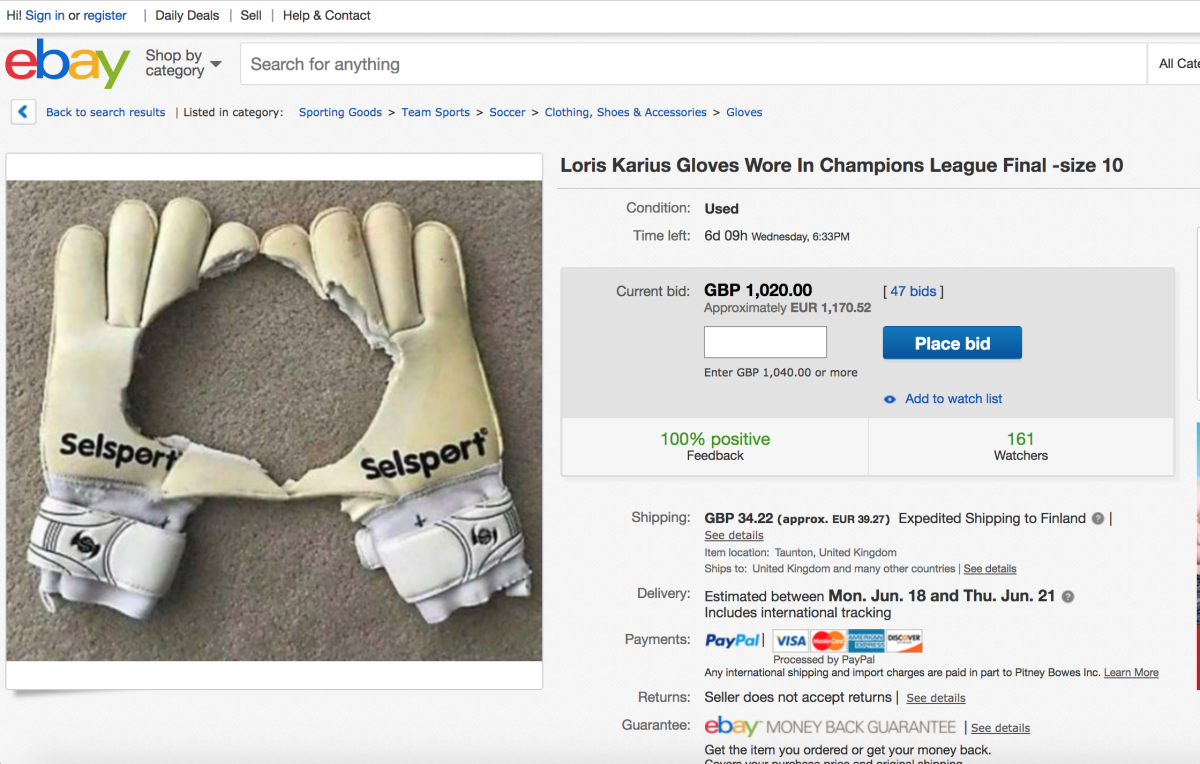Click the Visa card icon
1200x764 pixels.
pyautogui.click(x=790, y=641)
